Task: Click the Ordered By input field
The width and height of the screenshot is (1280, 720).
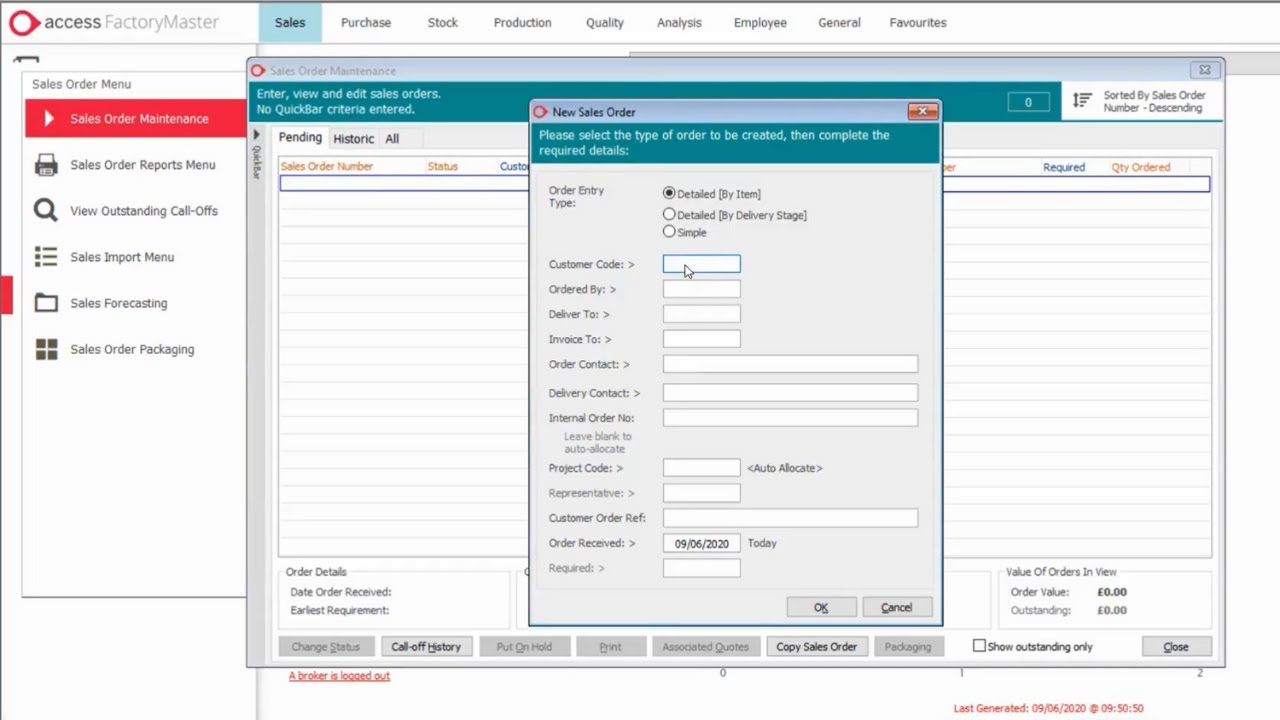Action: coord(702,289)
